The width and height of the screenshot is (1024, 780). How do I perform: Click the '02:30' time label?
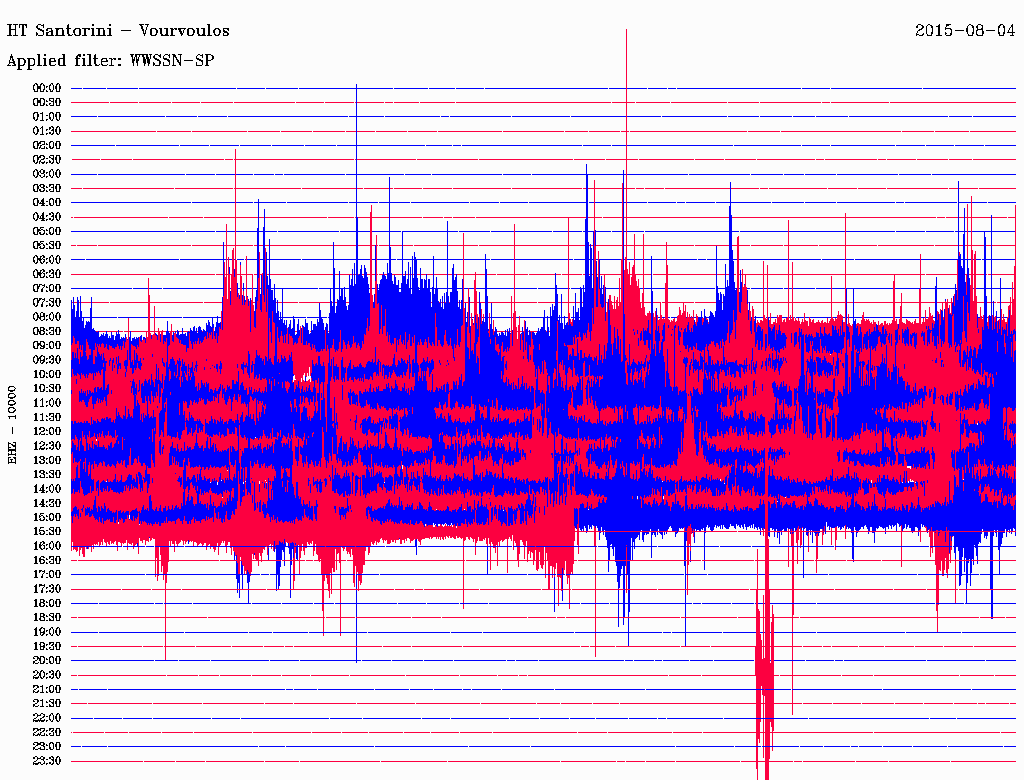pyautogui.click(x=47, y=160)
